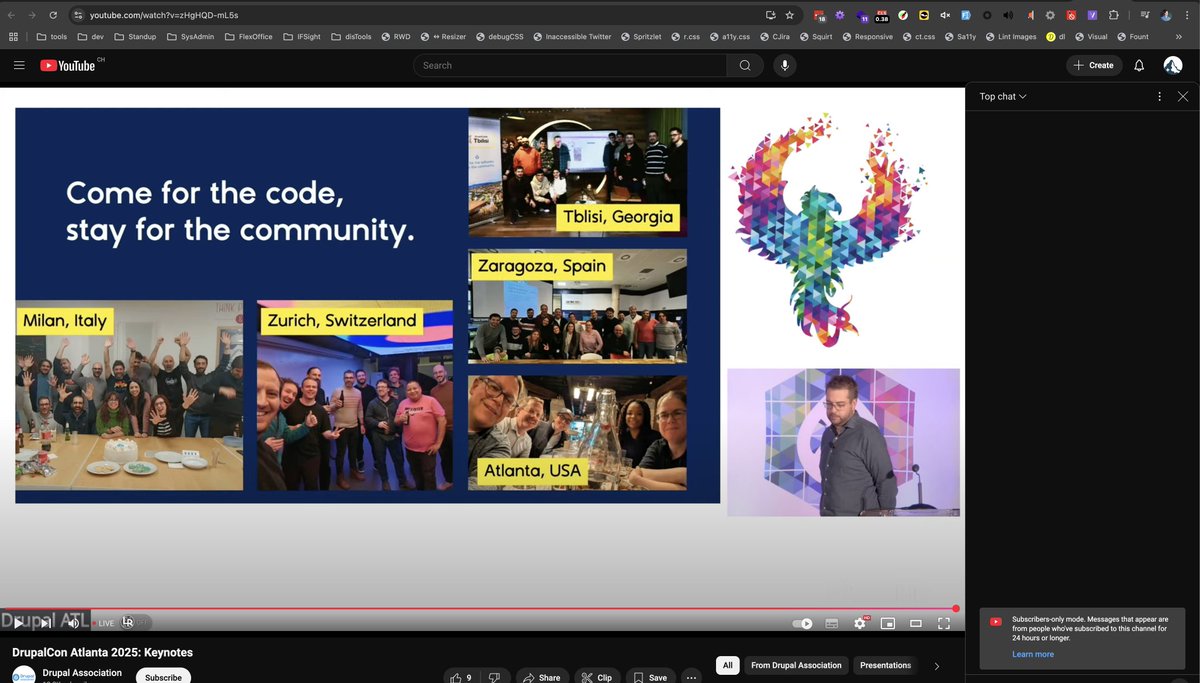Show more chips with right chevron
1200x683 pixels.
pyautogui.click(x=937, y=665)
